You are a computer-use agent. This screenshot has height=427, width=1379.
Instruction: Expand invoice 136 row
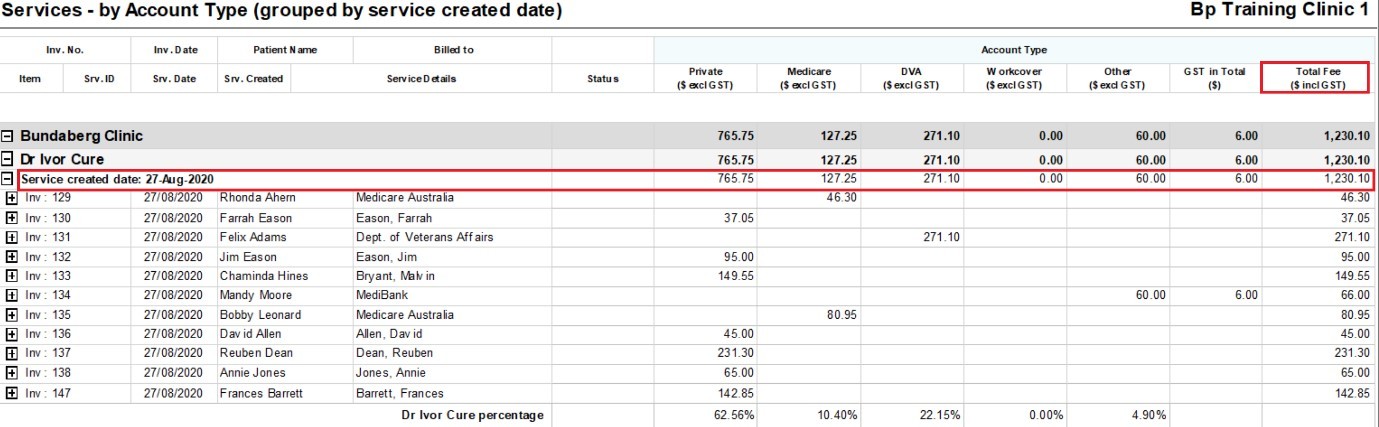12,334
